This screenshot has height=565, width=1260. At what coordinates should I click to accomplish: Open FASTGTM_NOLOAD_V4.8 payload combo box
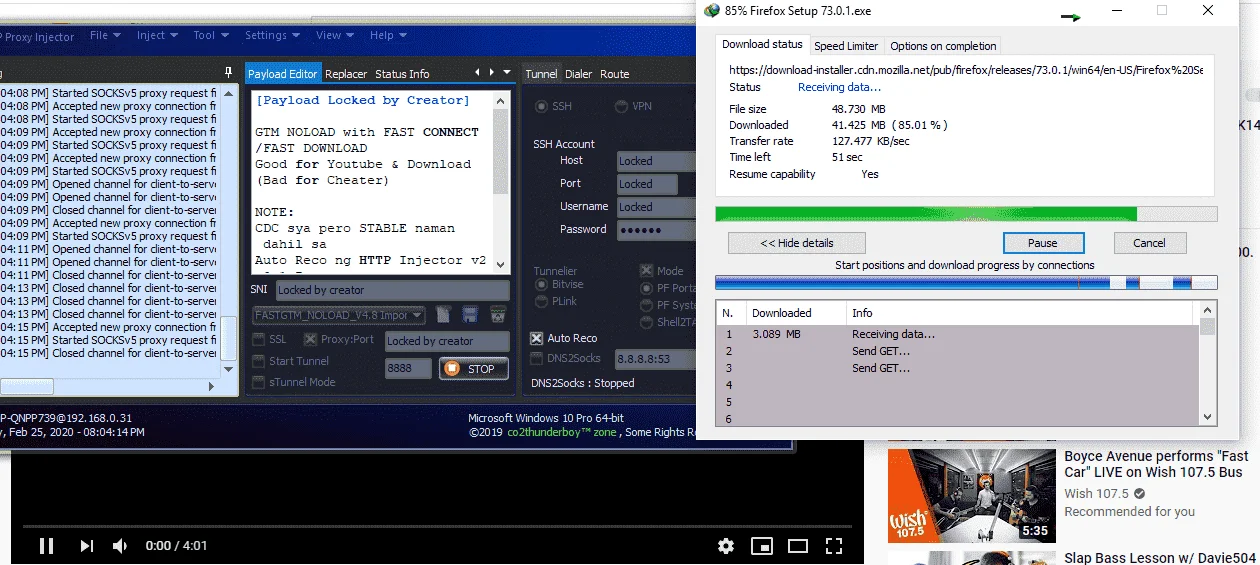(339, 315)
